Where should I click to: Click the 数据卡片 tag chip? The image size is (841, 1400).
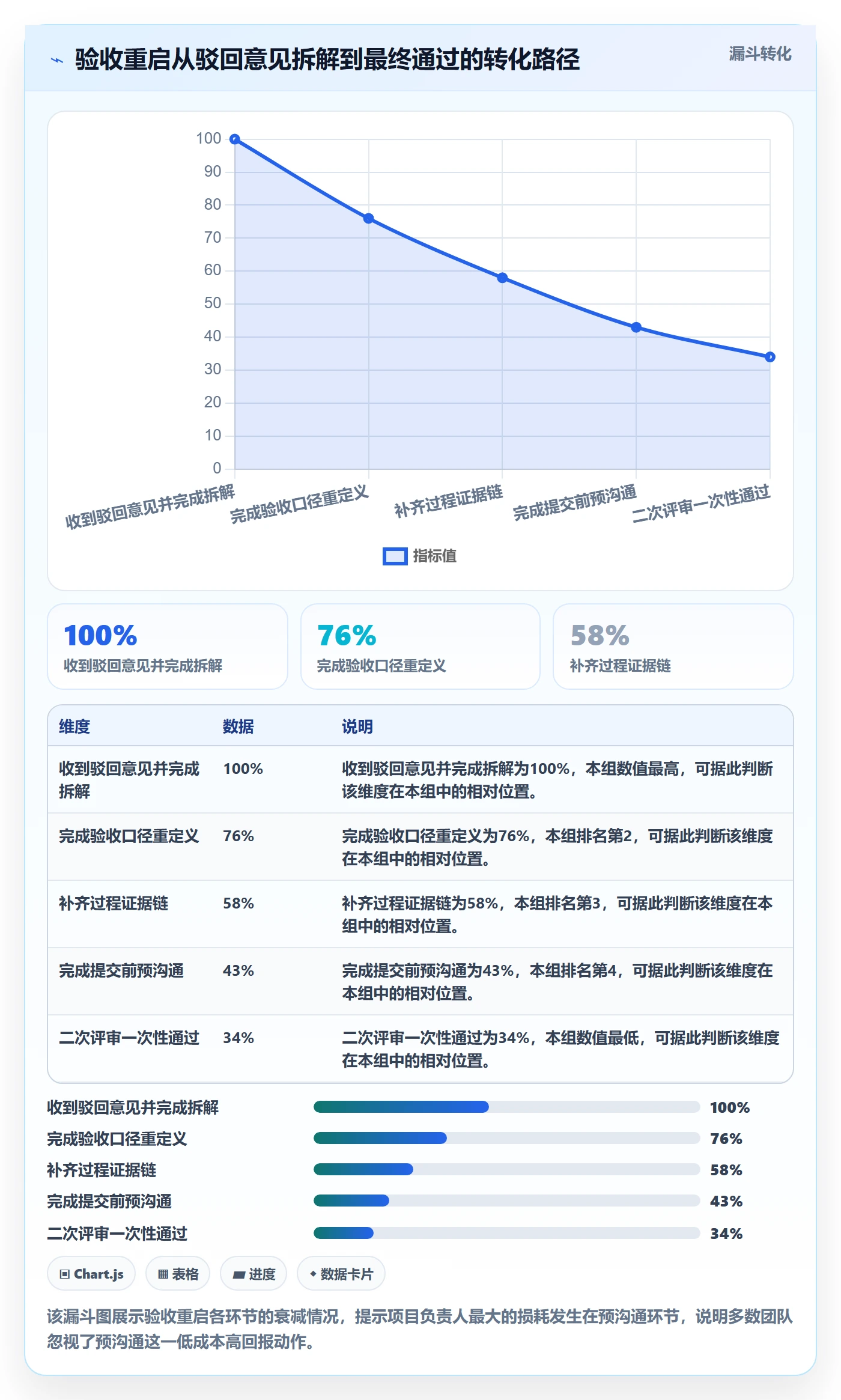[x=341, y=1273]
